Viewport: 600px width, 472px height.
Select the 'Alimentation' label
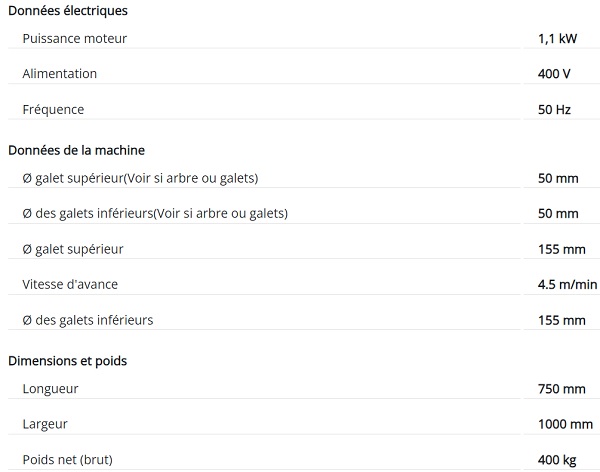59,74
